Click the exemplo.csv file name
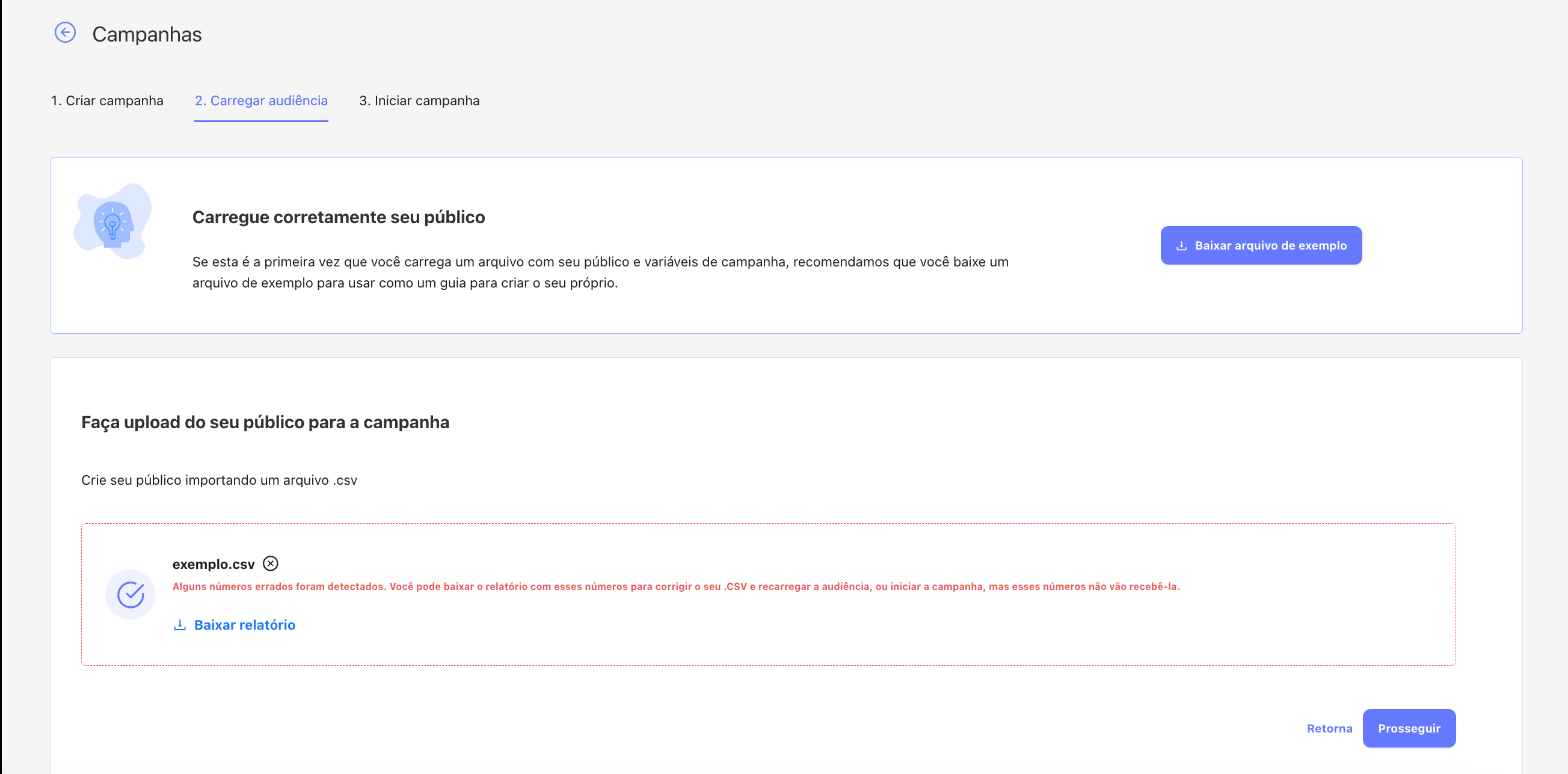 [x=213, y=564]
